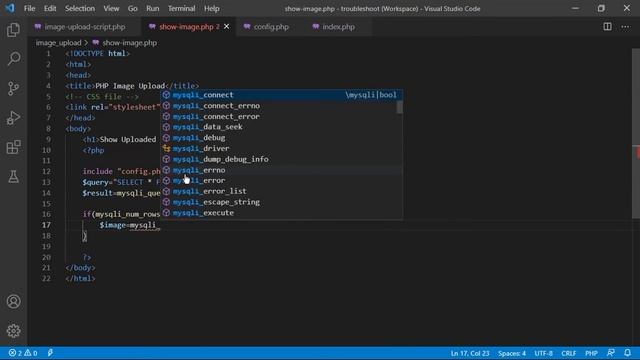
Task: Switch to config.php tab
Action: (271, 27)
